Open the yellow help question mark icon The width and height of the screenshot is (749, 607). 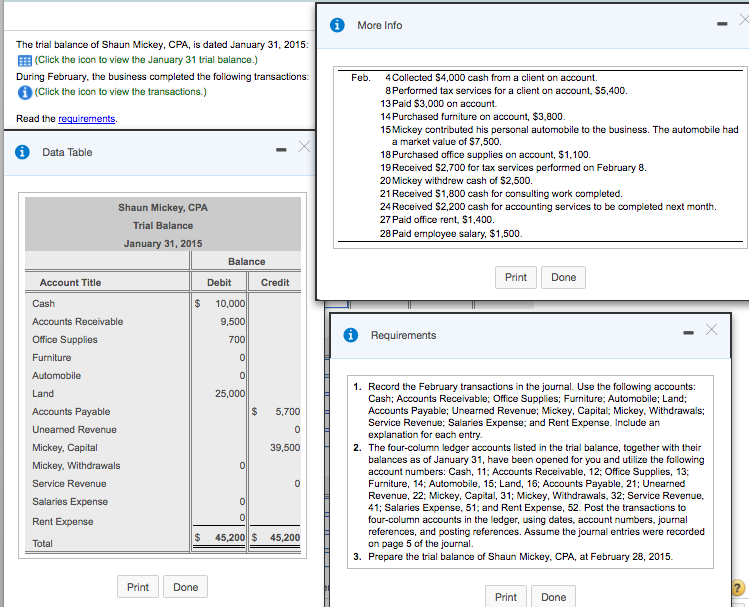coord(738,587)
